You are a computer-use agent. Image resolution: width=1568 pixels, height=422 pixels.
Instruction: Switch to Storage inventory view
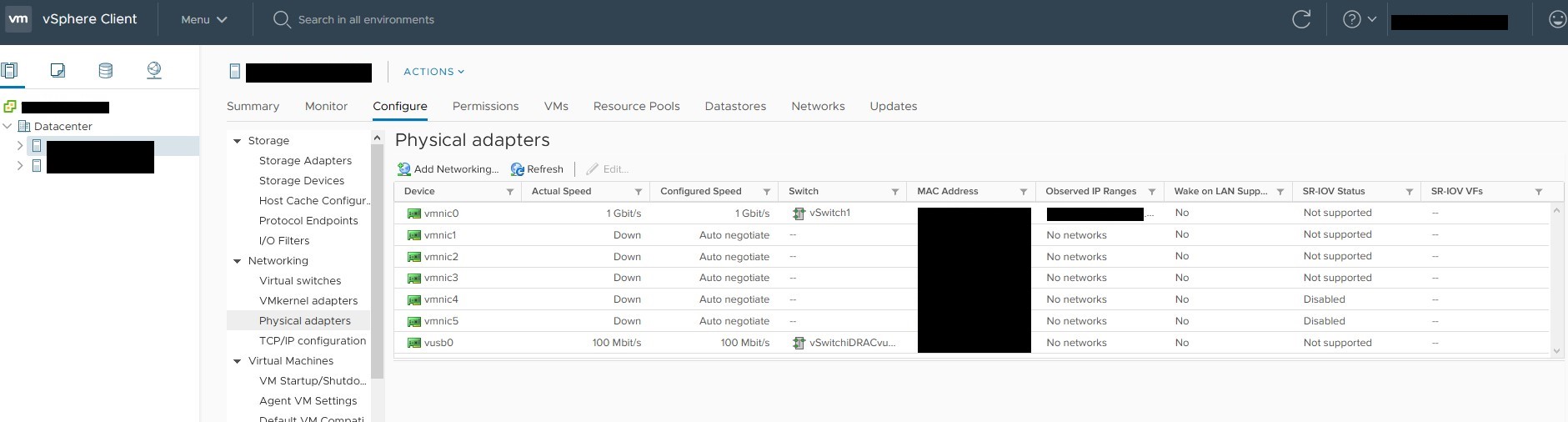(x=106, y=71)
